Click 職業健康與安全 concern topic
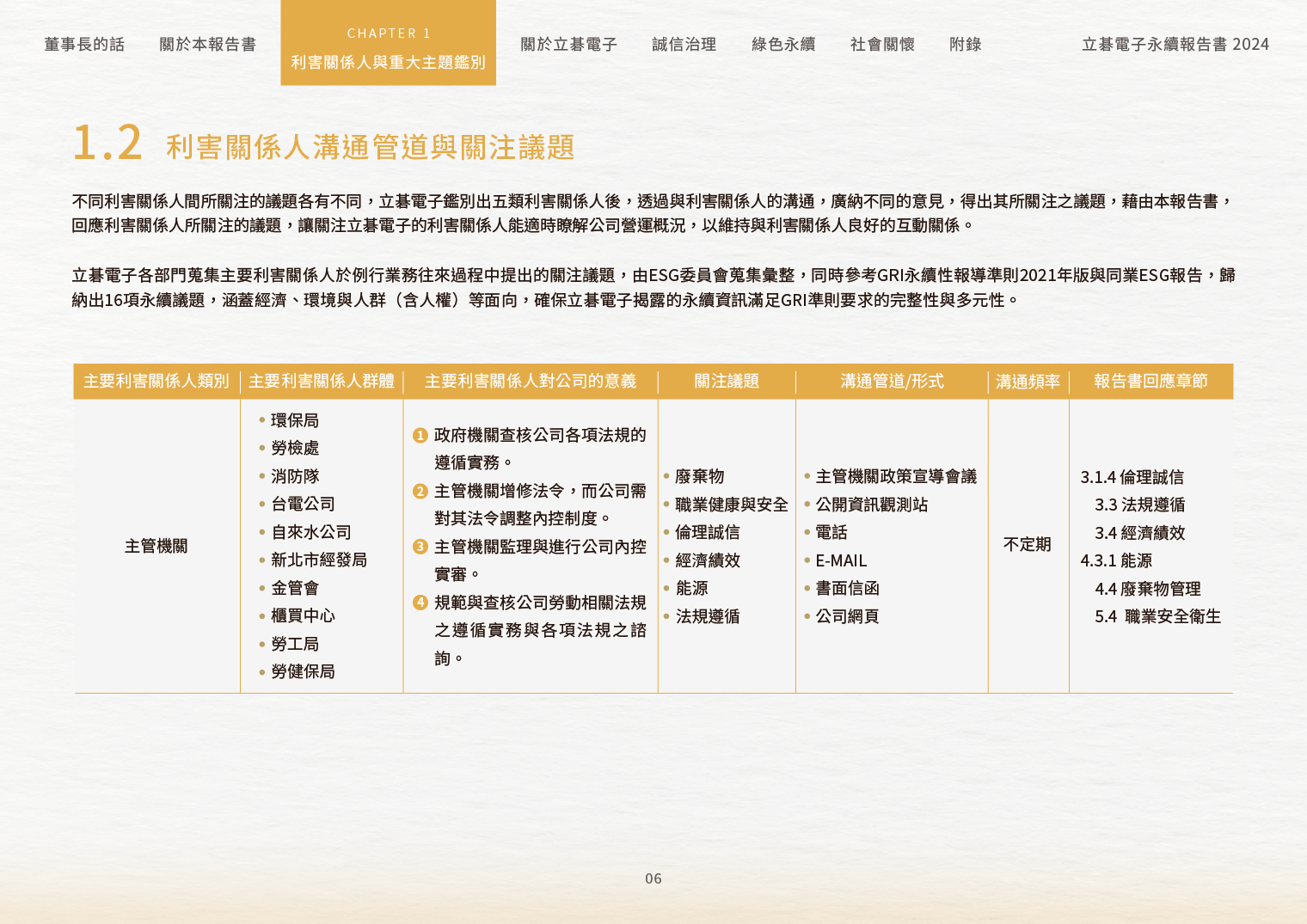The image size is (1307, 924). [x=732, y=505]
